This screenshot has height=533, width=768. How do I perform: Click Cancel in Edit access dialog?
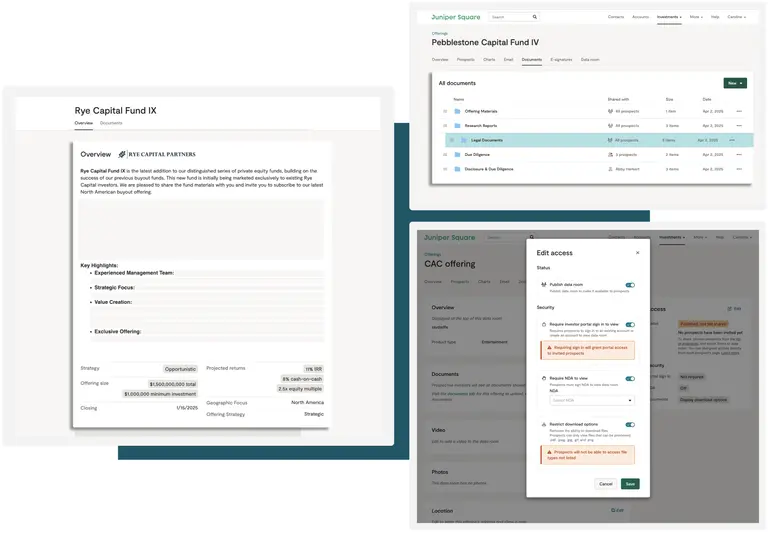coord(605,484)
